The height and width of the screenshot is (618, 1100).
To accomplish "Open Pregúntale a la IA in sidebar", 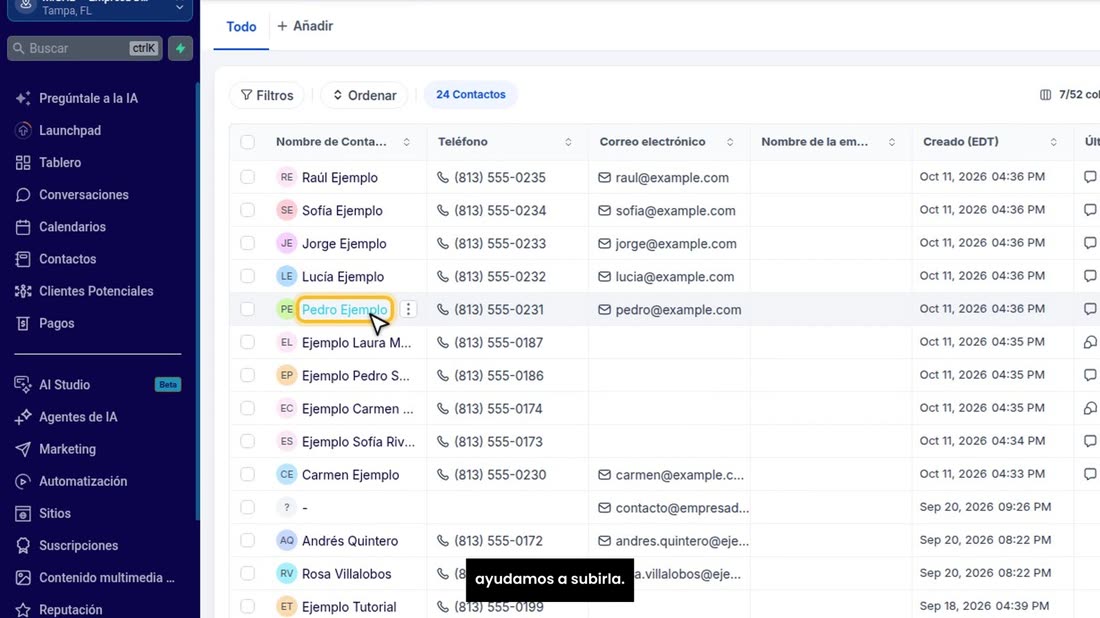I will (x=88, y=98).
